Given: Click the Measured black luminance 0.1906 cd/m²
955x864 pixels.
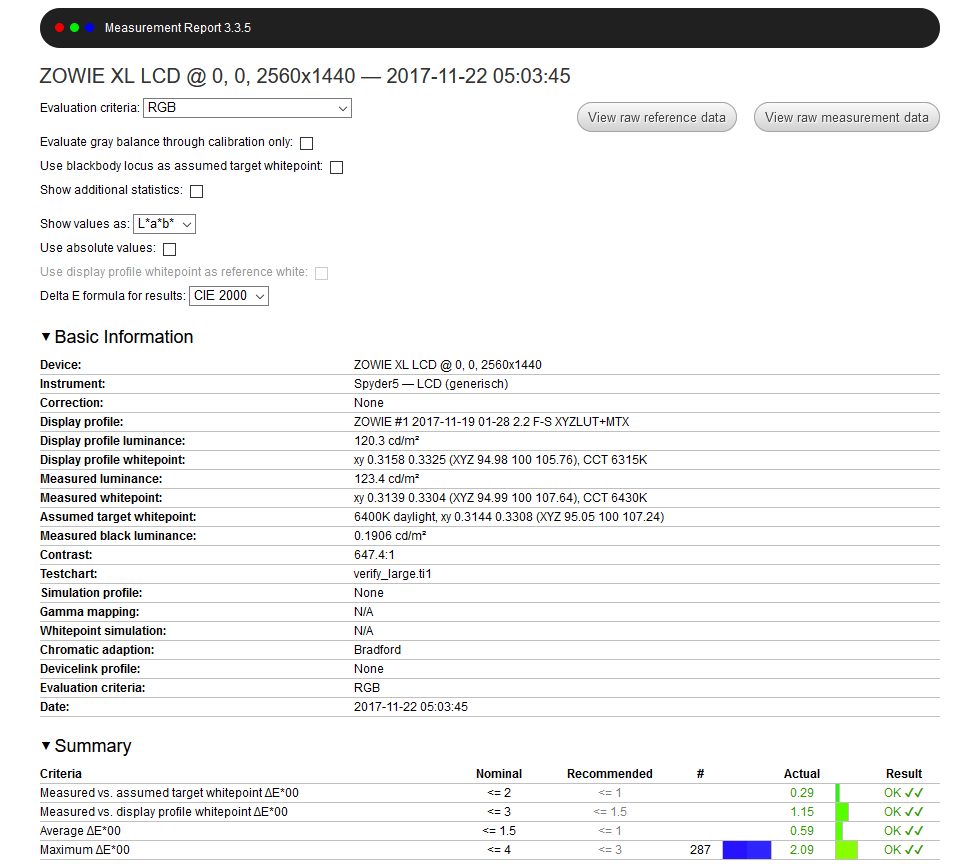Looking at the screenshot, I should click(x=390, y=536).
